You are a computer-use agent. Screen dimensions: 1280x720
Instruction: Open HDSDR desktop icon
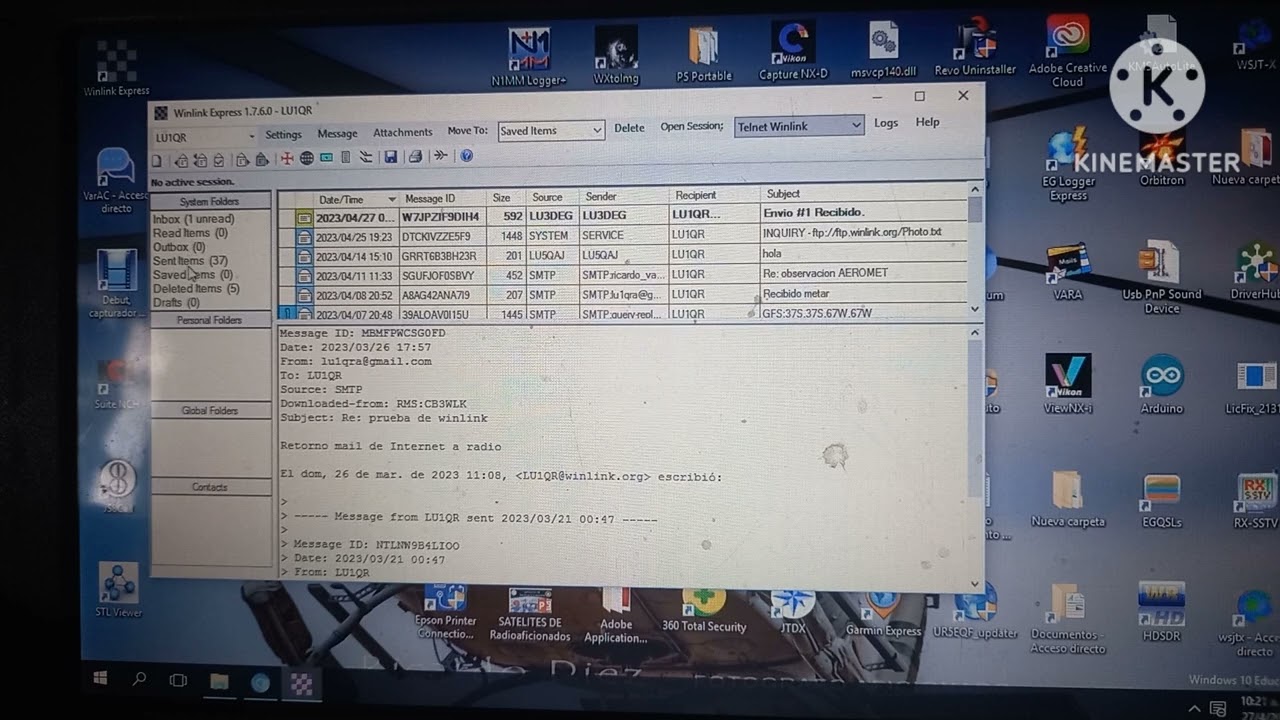(x=1161, y=612)
